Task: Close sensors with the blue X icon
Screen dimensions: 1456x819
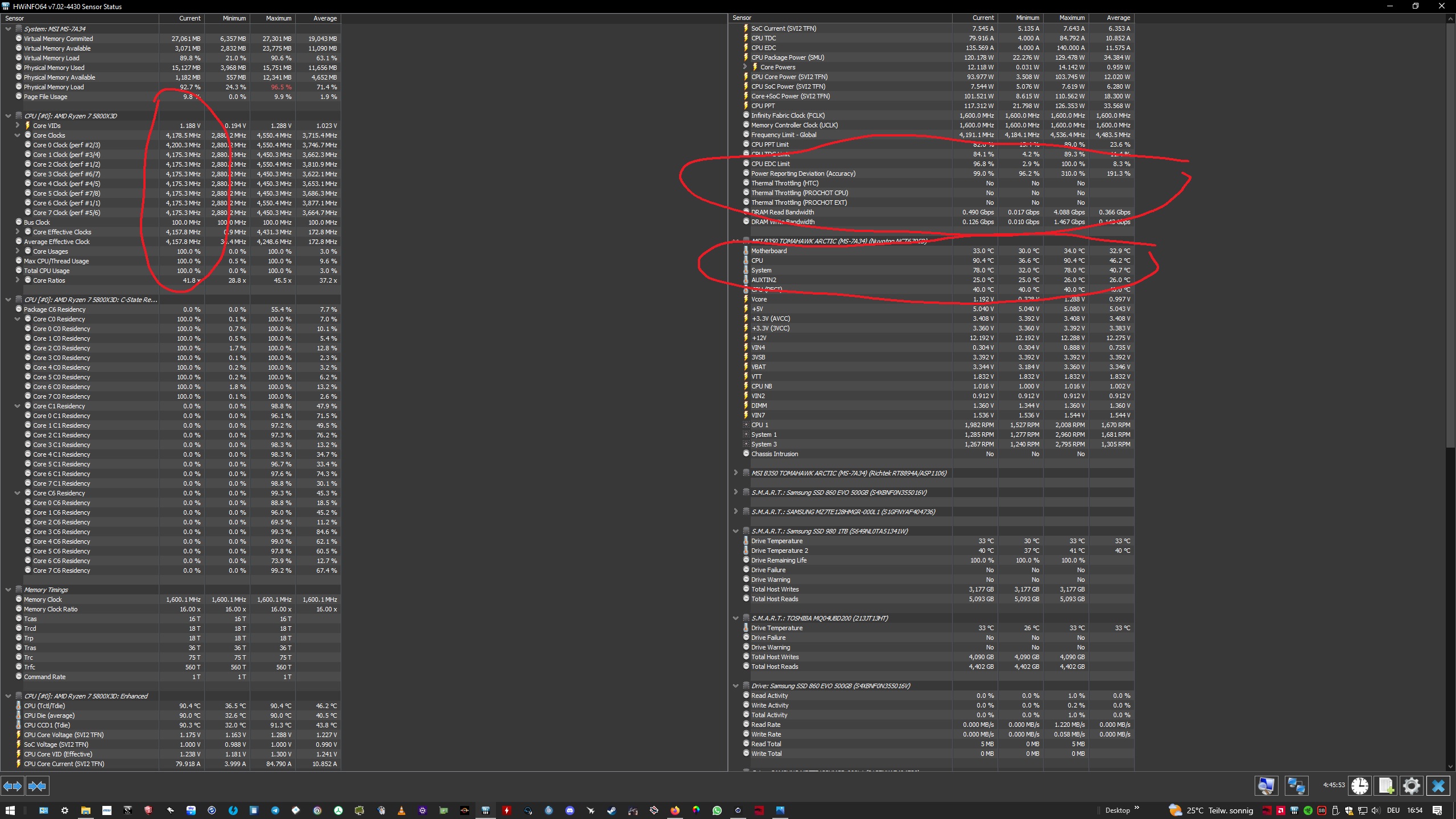Action: (x=1438, y=786)
